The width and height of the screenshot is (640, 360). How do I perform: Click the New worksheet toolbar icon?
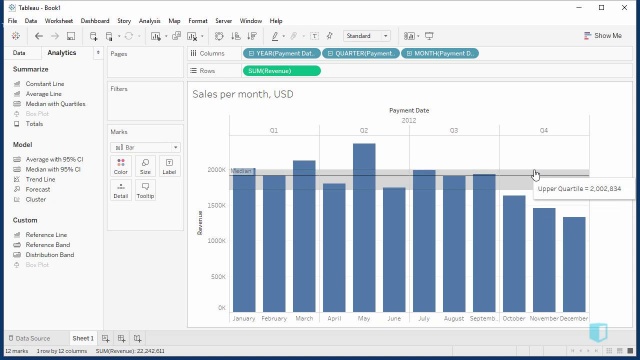coord(156,36)
